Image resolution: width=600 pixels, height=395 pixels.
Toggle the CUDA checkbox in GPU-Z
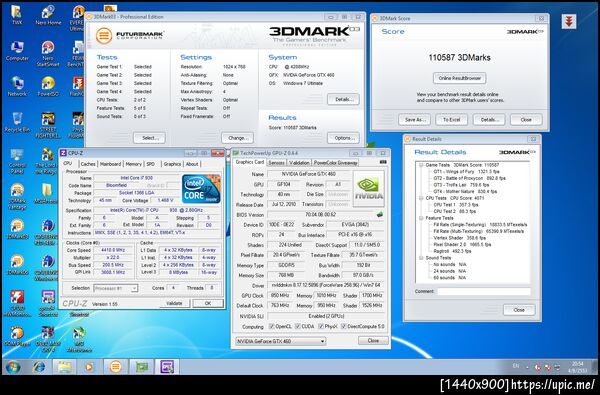pyautogui.click(x=298, y=326)
